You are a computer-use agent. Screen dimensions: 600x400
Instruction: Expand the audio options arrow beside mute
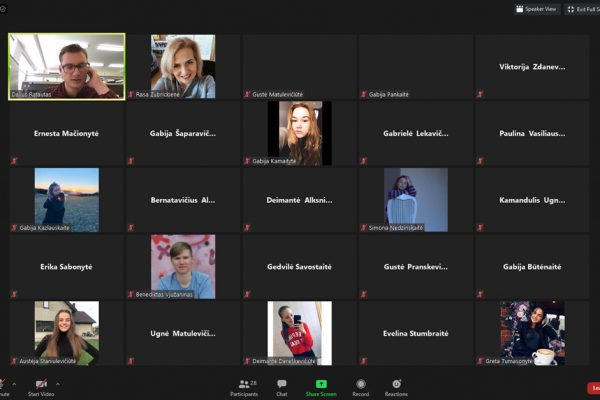pos(14,384)
